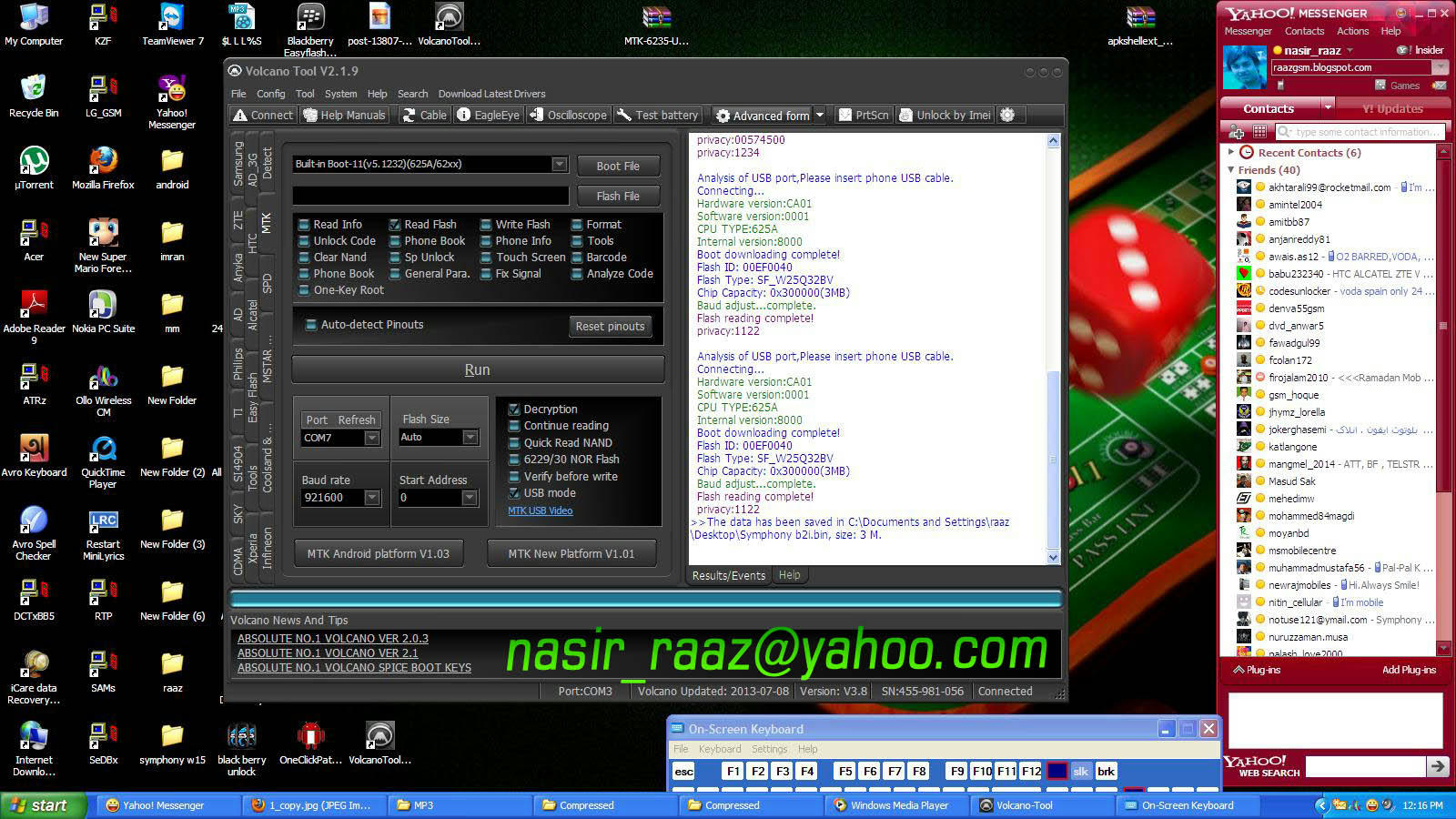Screen dimensions: 1456x819
Task: Open the Oscilloscope tool
Action: coord(568,115)
